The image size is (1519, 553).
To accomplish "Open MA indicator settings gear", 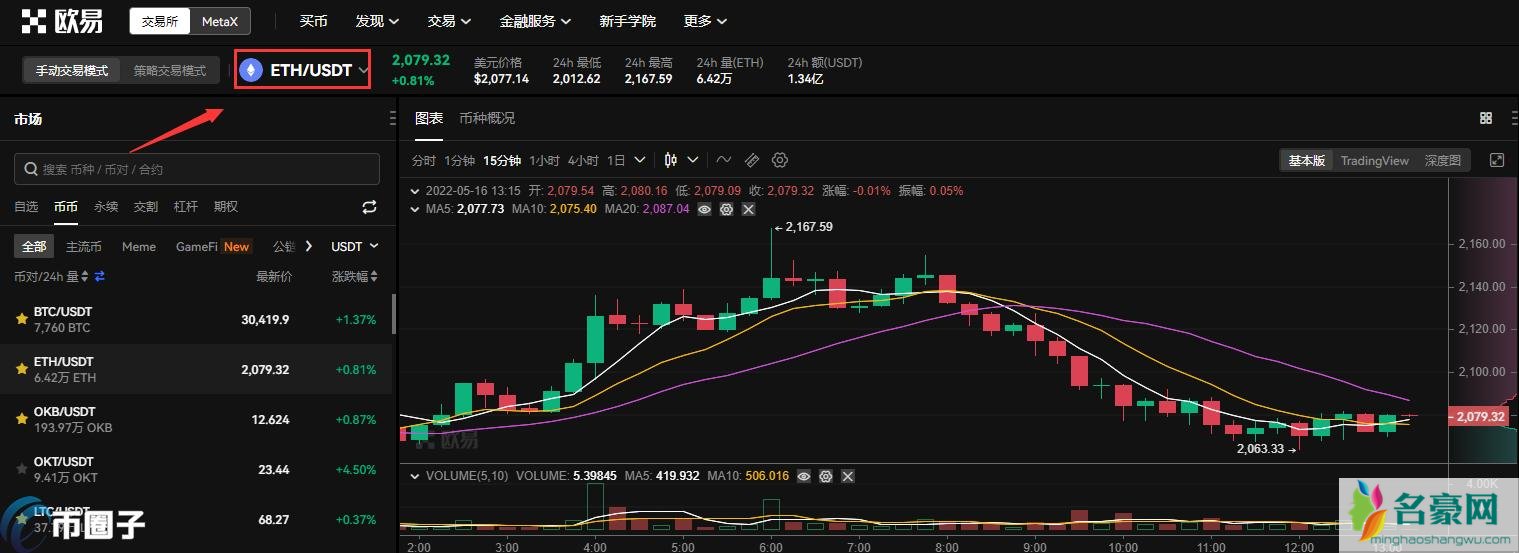I will (726, 209).
